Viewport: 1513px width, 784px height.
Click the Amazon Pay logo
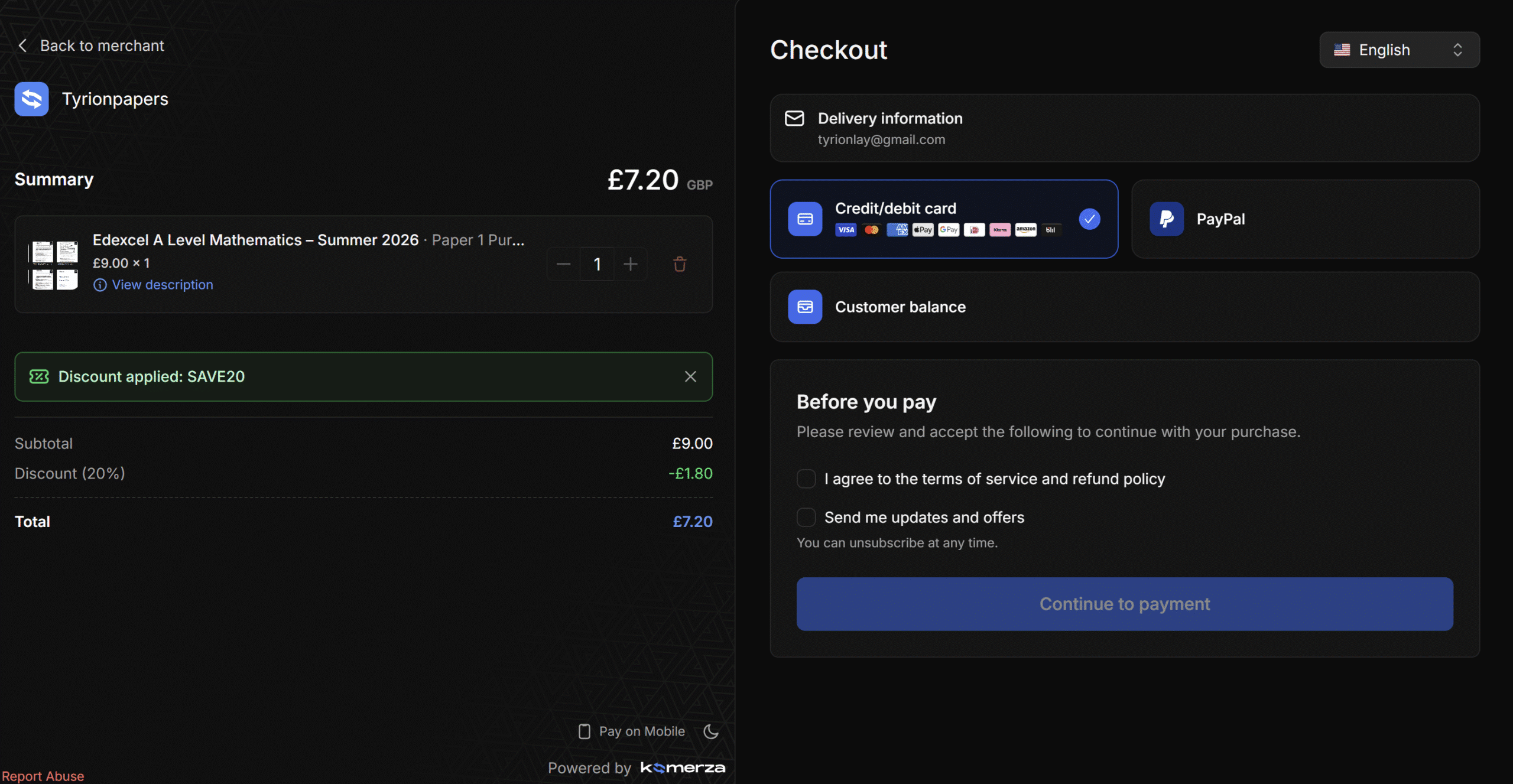(1026, 230)
